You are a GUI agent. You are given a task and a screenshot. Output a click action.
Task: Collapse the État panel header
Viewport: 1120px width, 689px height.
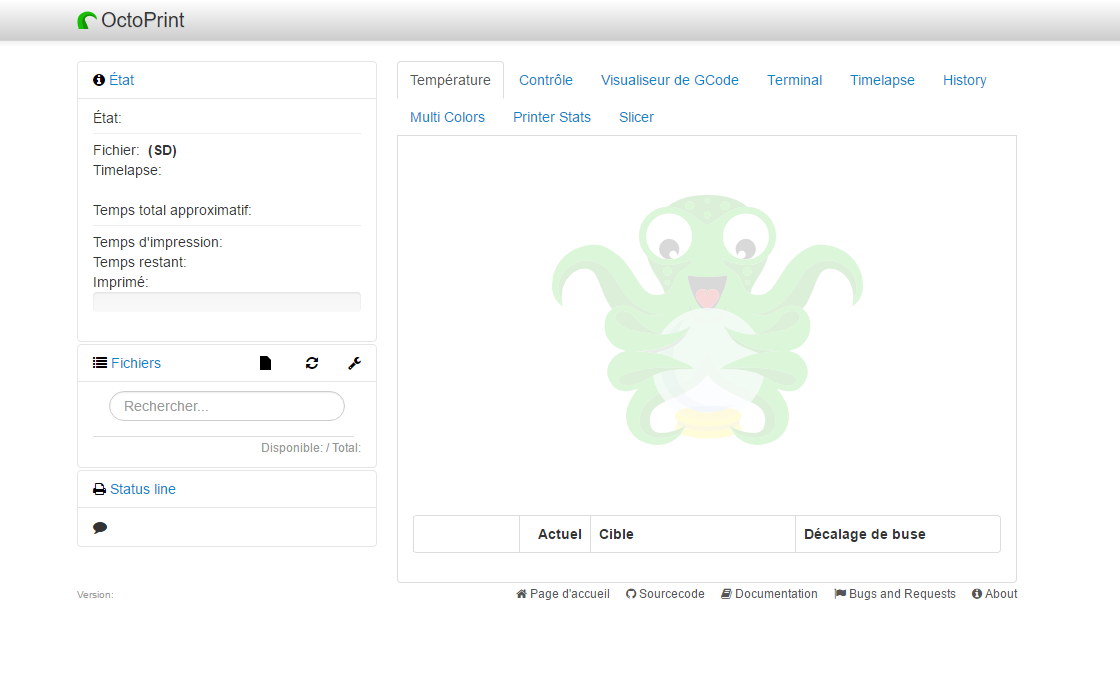121,80
